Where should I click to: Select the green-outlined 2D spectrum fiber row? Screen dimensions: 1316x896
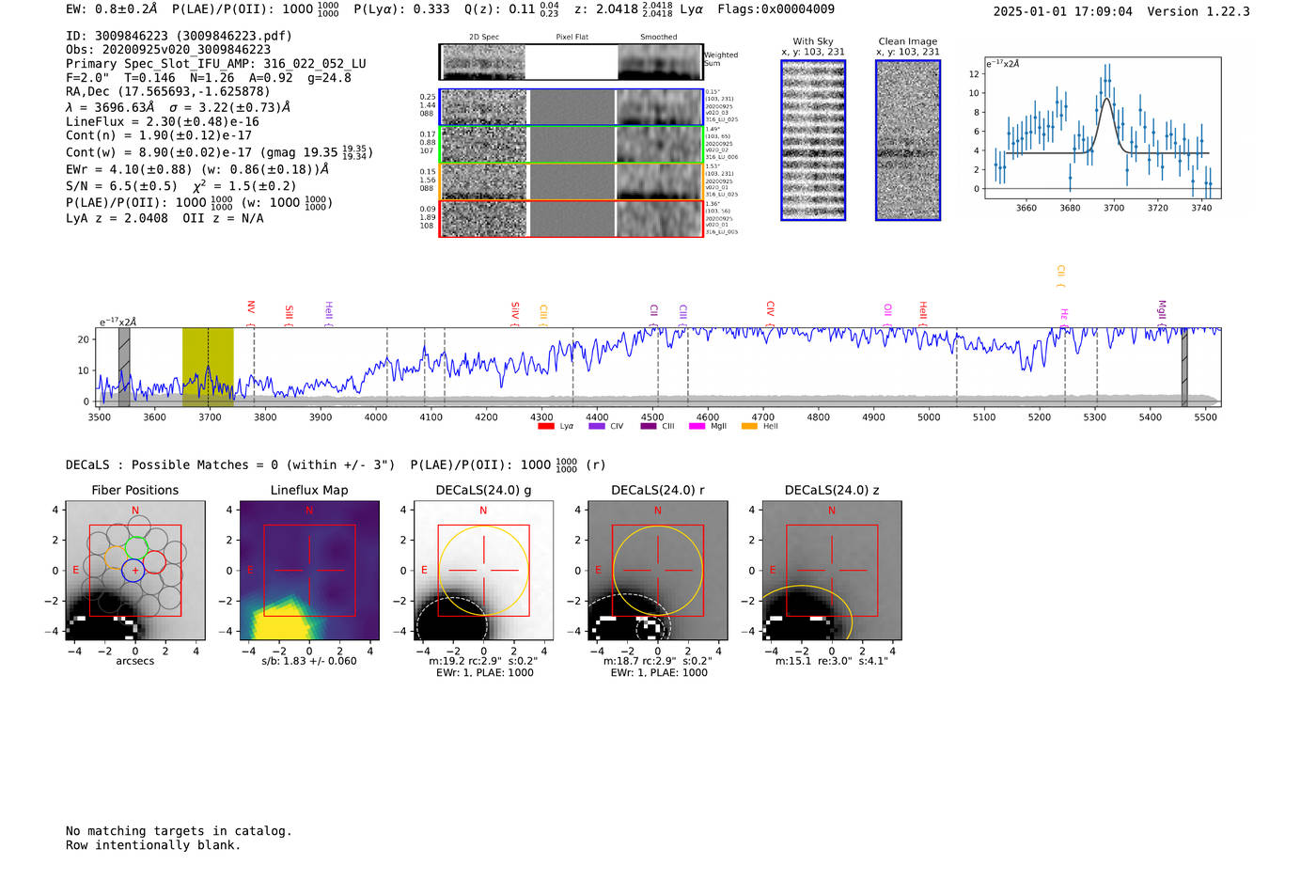(572, 145)
